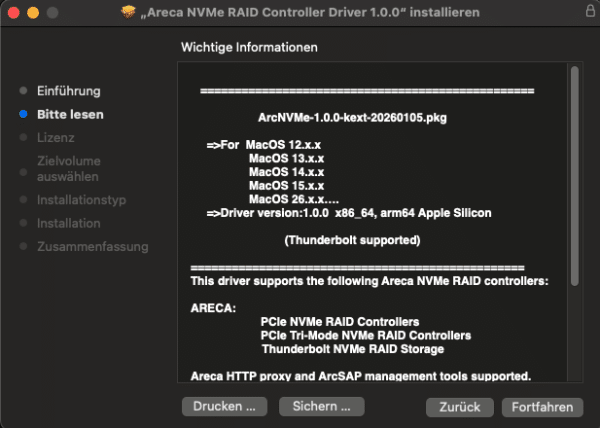Viewport: 600px width, 428px height.
Task: Click PCIe Tri-Mode NVMe RAID Controllers line
Action: coord(365,335)
